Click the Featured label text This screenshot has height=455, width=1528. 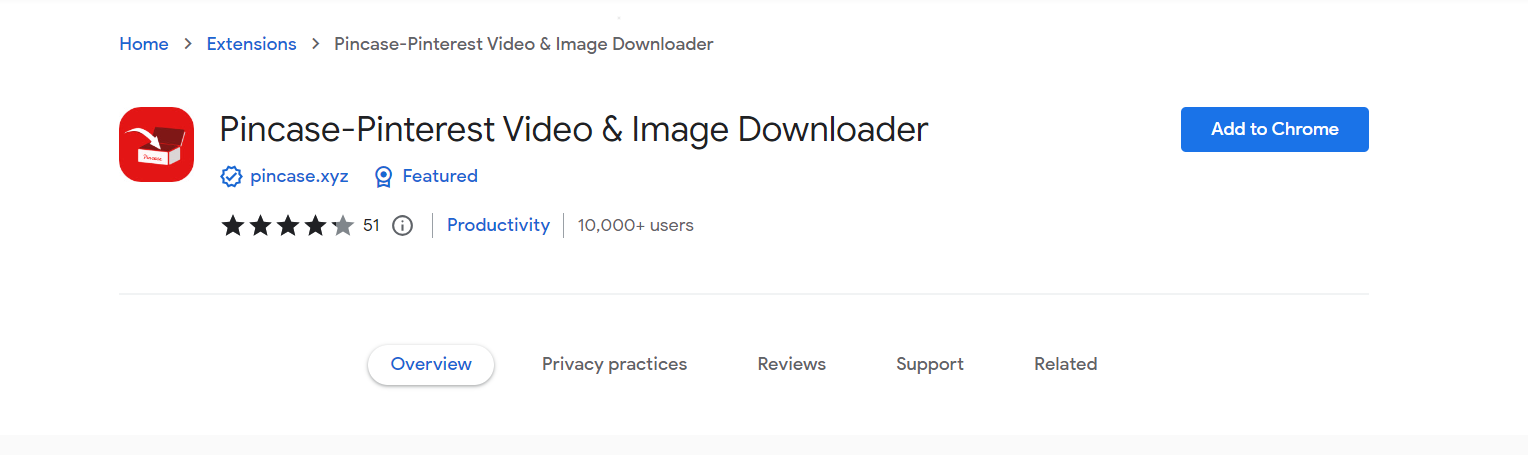point(439,177)
